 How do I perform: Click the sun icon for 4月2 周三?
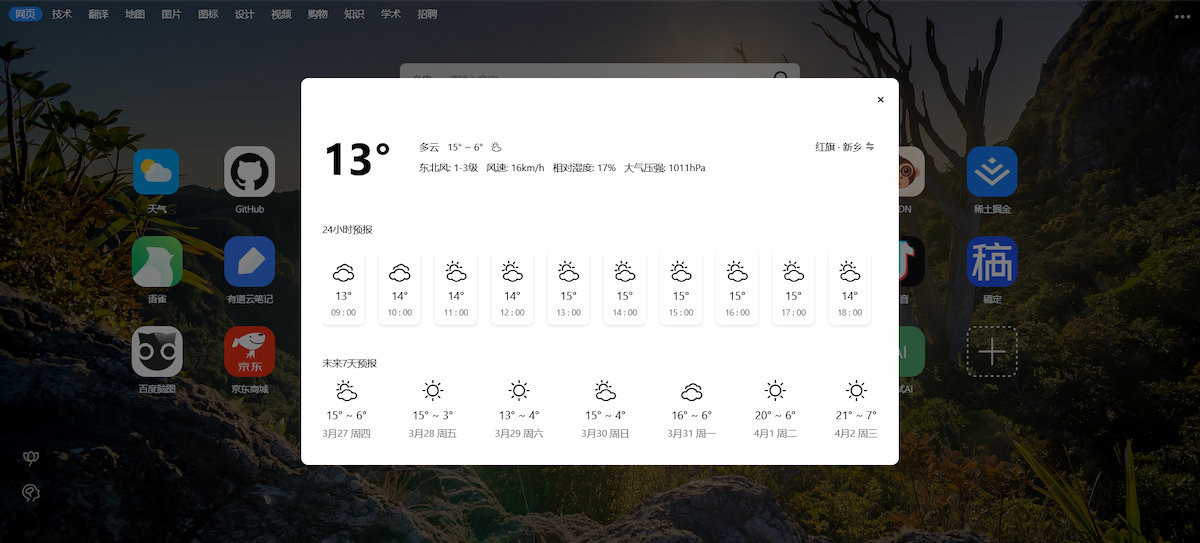(x=856, y=391)
